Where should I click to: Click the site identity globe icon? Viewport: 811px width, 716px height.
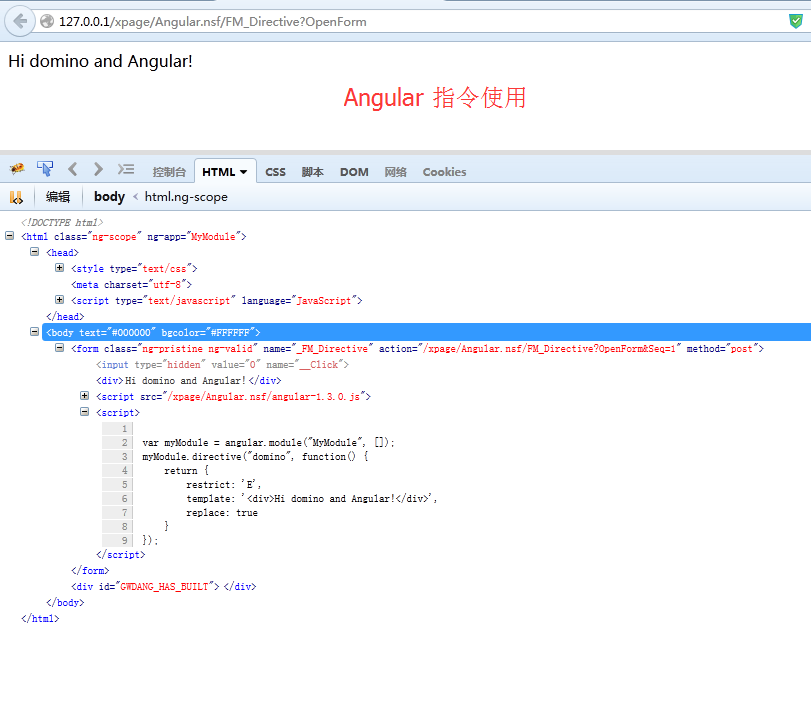point(47,21)
